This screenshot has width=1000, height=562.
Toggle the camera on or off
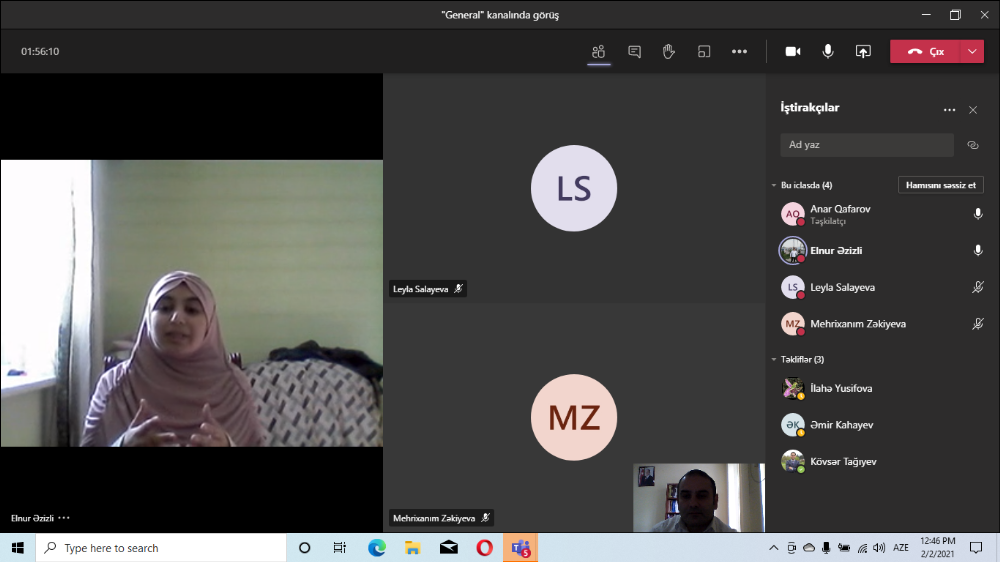[x=793, y=52]
